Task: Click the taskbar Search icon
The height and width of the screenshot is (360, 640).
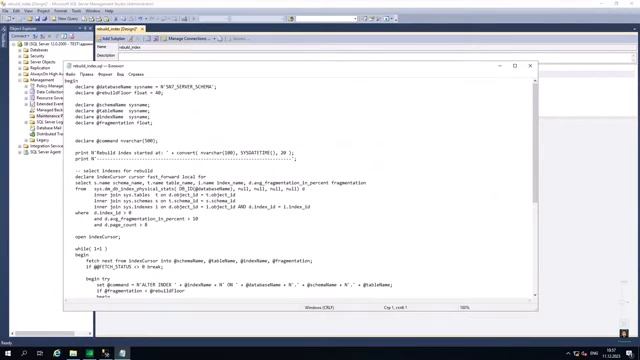Action: pos(24,353)
